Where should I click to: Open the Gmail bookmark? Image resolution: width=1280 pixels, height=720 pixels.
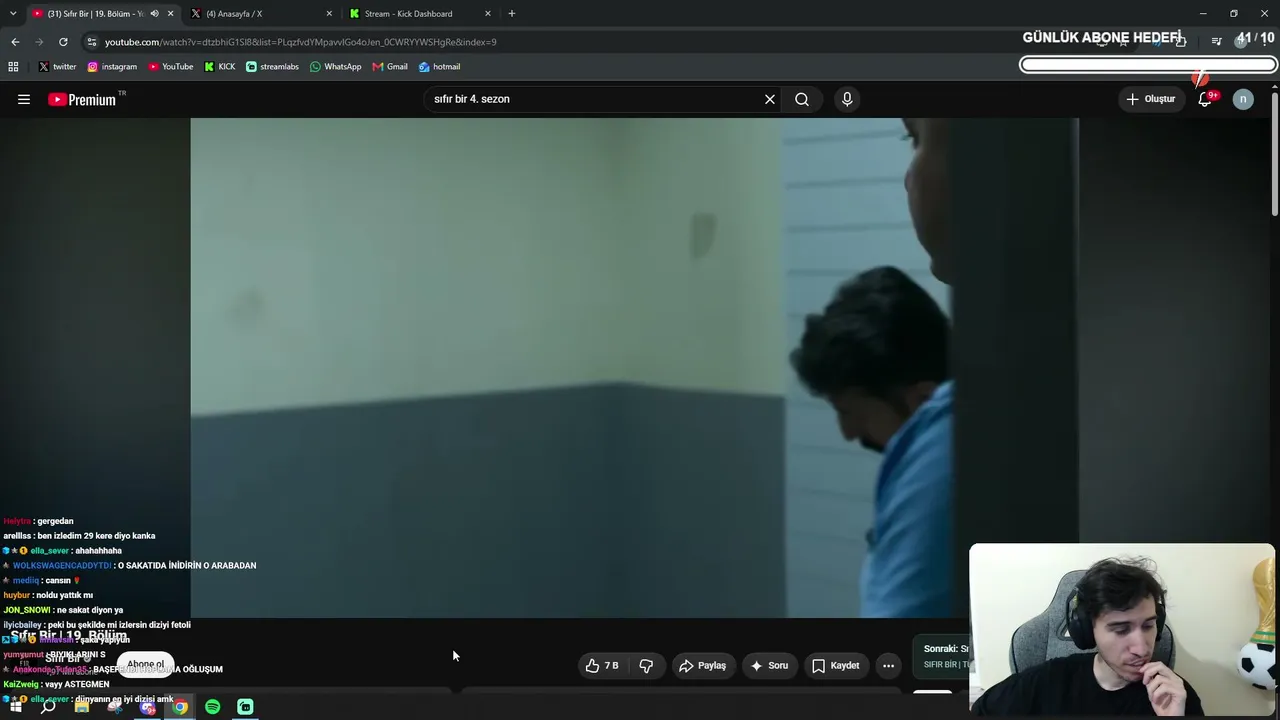click(390, 67)
